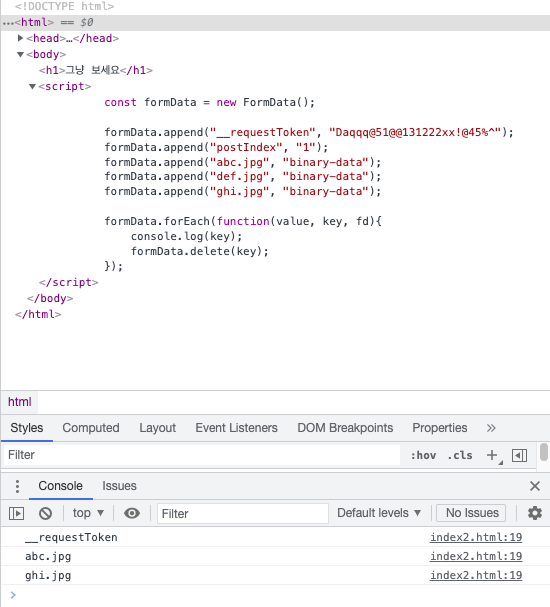Select the closing script tag row
The width and height of the screenshot is (550, 607).
[x=69, y=282]
